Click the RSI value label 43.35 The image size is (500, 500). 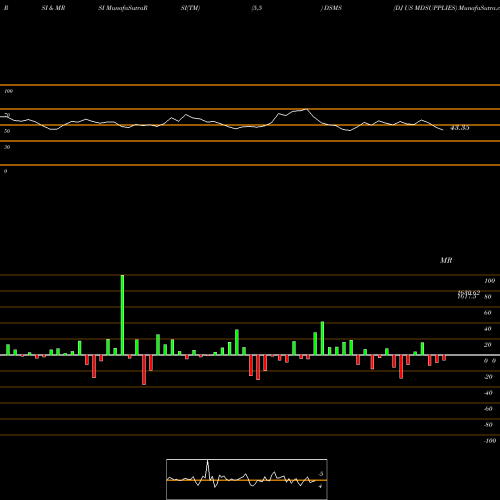[x=460, y=128]
